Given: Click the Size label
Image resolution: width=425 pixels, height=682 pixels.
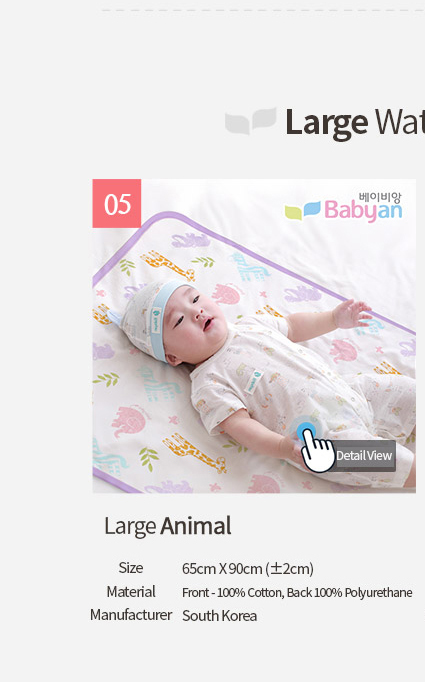Looking at the screenshot, I should point(131,568).
